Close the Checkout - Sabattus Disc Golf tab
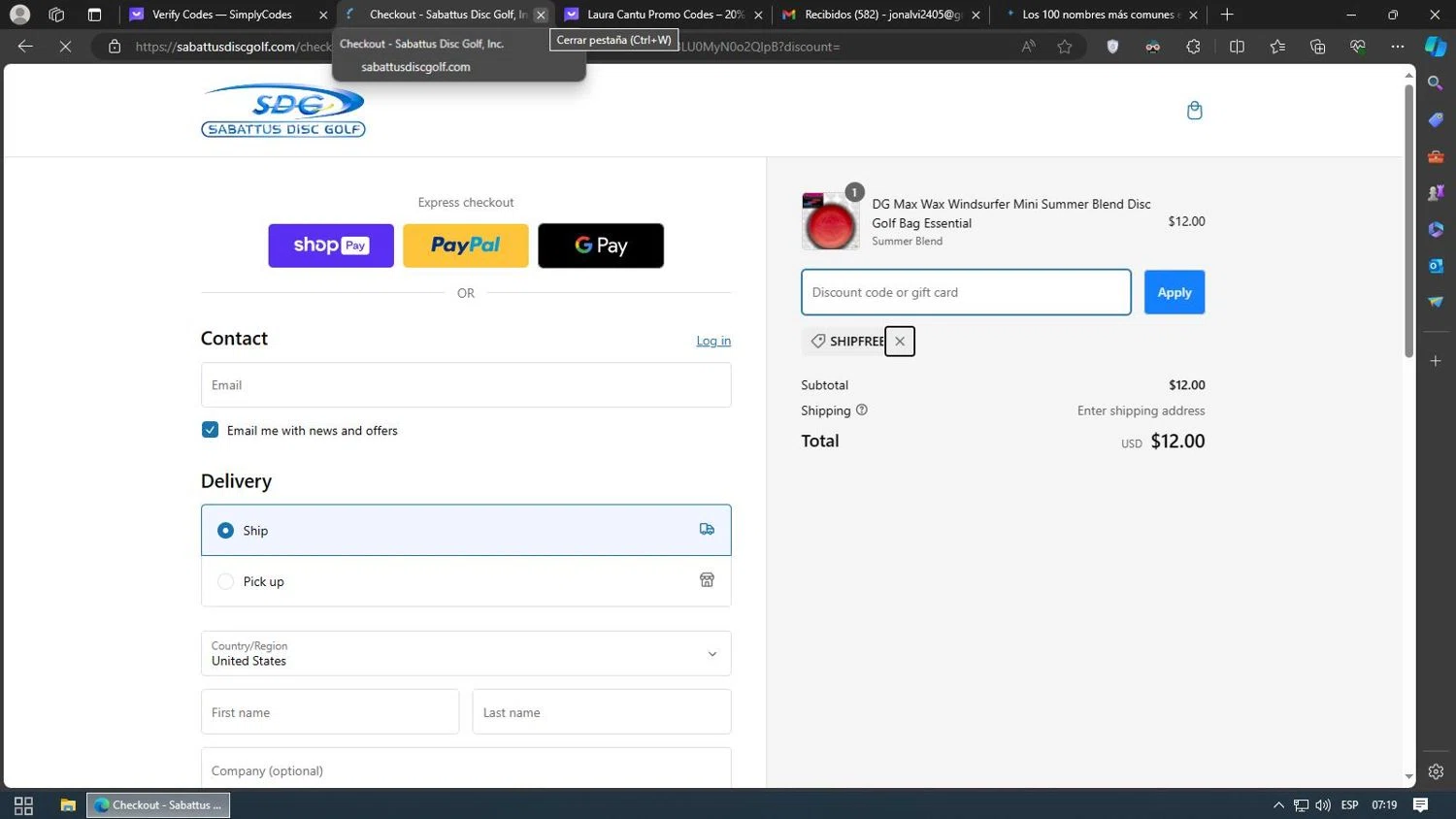This screenshot has width=1456, height=819. (541, 15)
